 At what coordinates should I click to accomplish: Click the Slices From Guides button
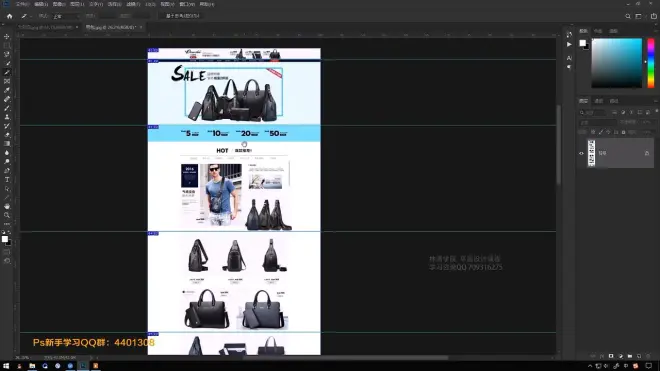point(183,16)
